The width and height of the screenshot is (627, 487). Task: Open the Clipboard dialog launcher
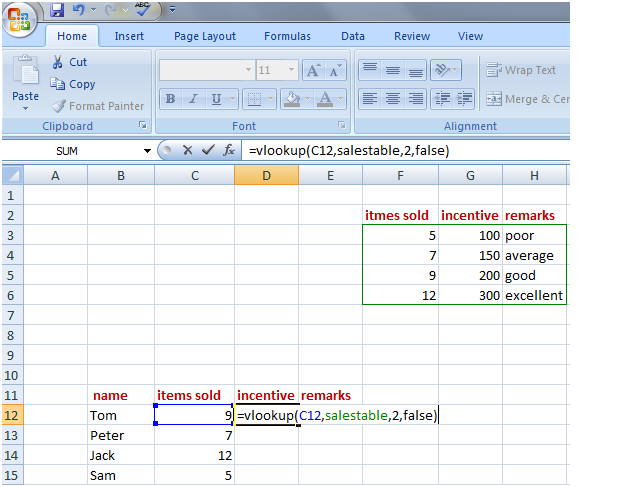click(x=143, y=126)
